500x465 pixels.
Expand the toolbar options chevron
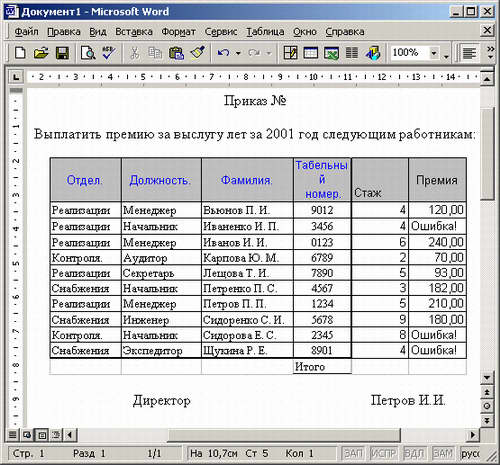pyautogui.click(x=490, y=53)
